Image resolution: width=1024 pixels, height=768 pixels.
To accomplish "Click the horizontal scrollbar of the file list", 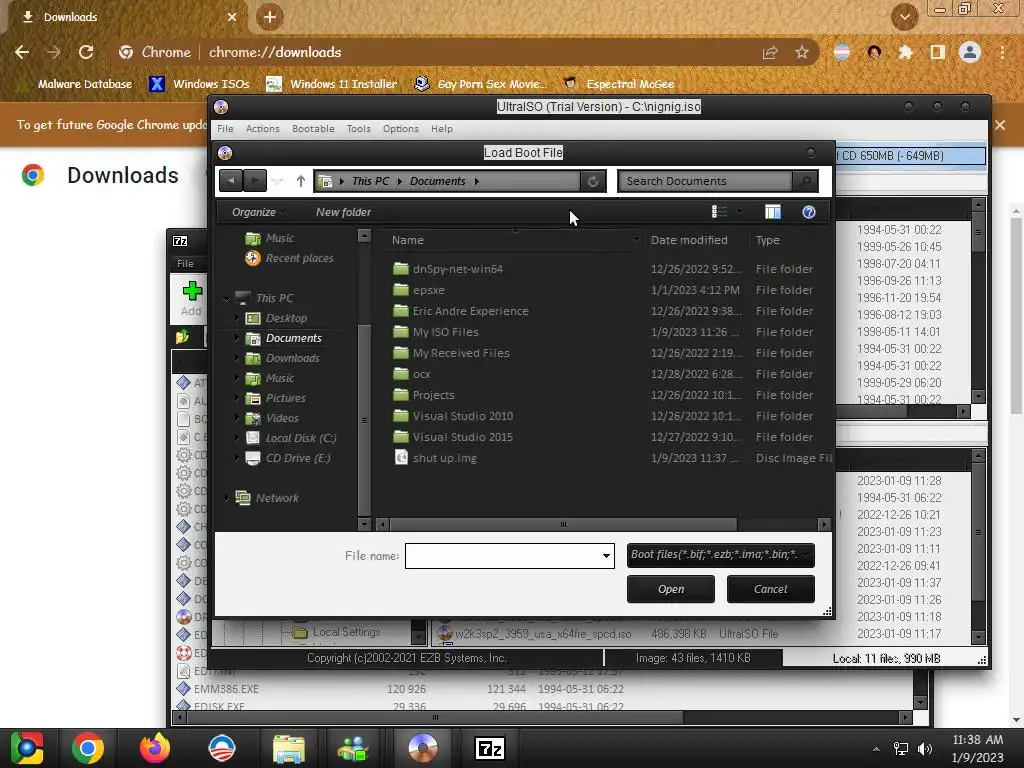I will [x=563, y=524].
